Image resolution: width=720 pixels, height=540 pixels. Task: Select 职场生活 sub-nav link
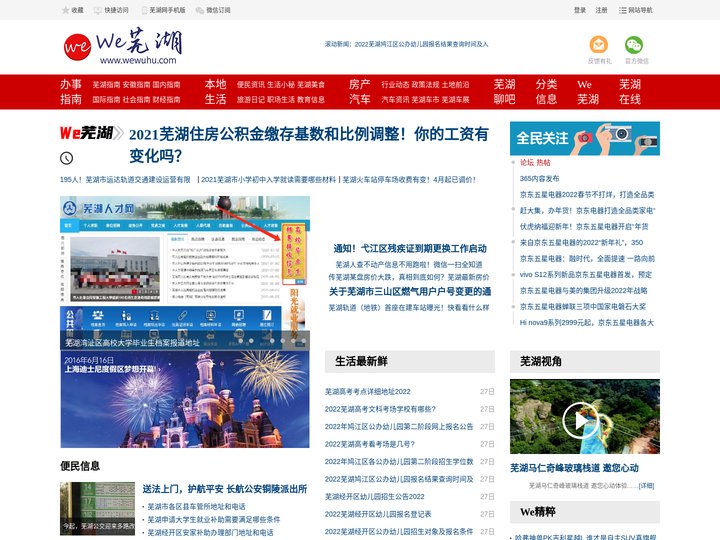click(281, 100)
